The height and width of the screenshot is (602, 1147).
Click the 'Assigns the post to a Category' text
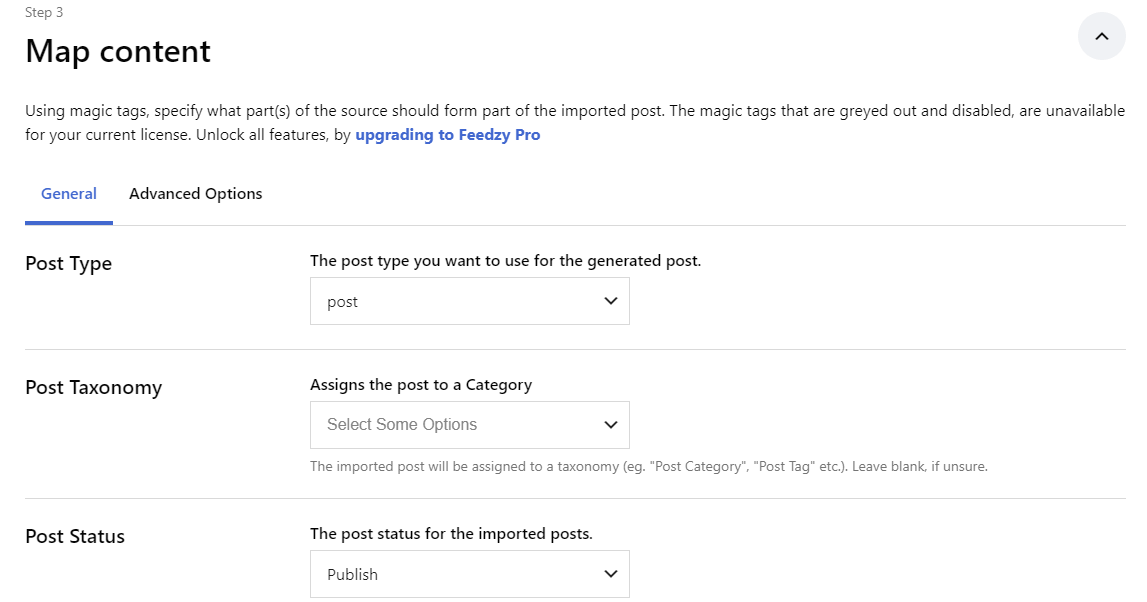pos(421,385)
